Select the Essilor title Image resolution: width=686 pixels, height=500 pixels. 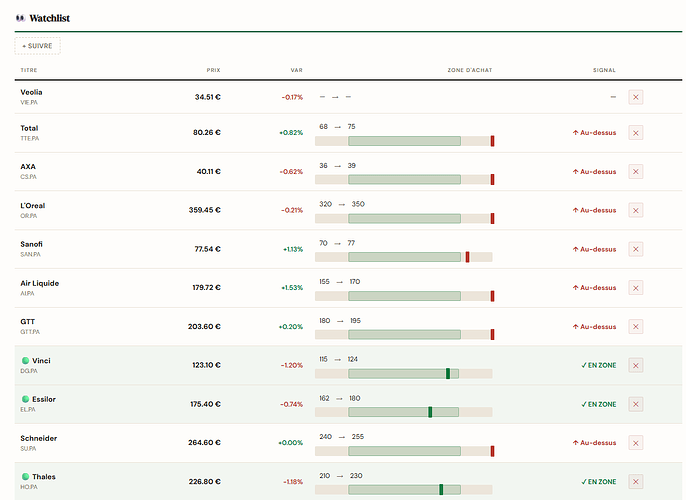point(44,399)
